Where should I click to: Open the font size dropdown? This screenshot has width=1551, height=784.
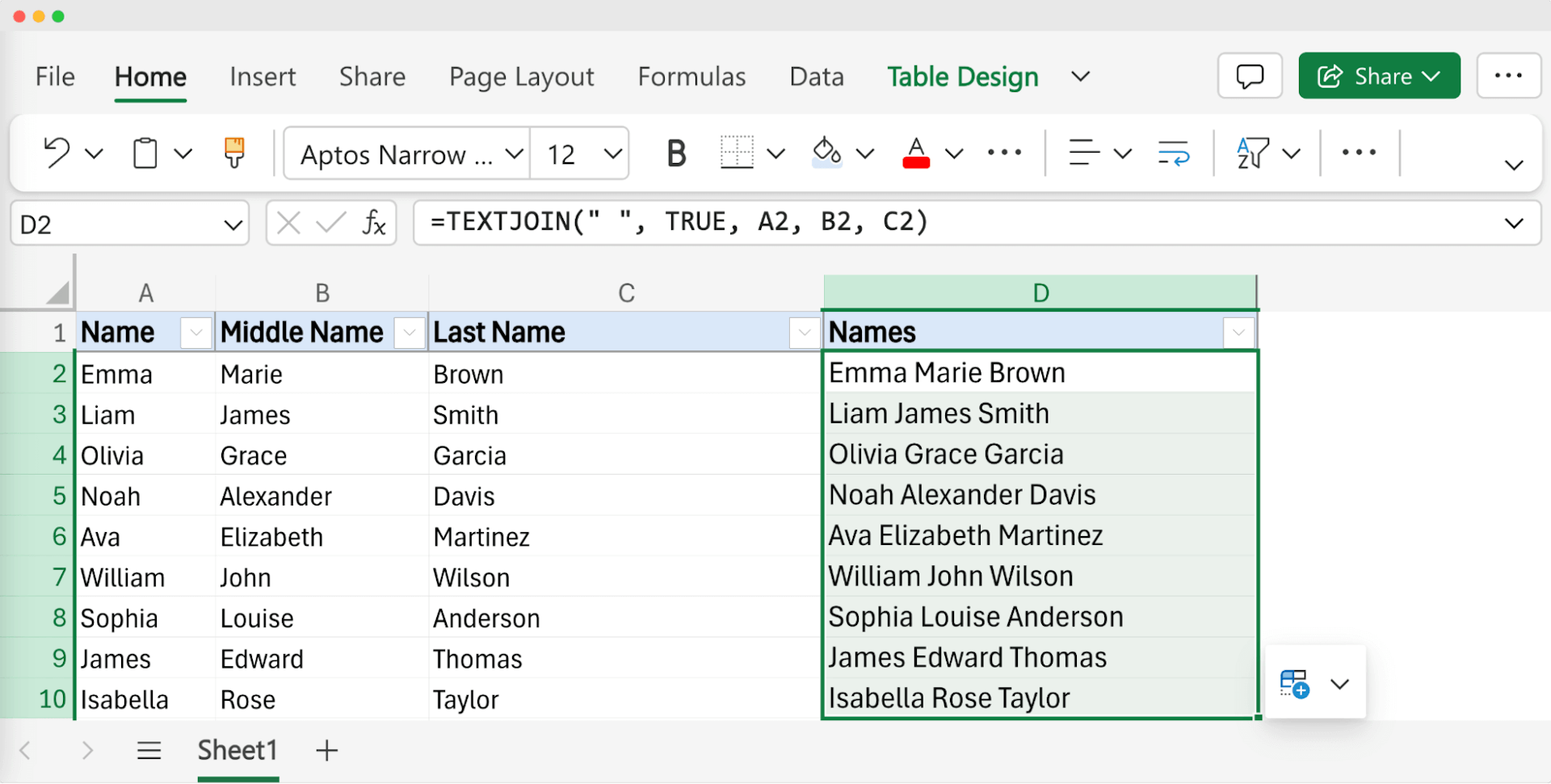(x=612, y=153)
